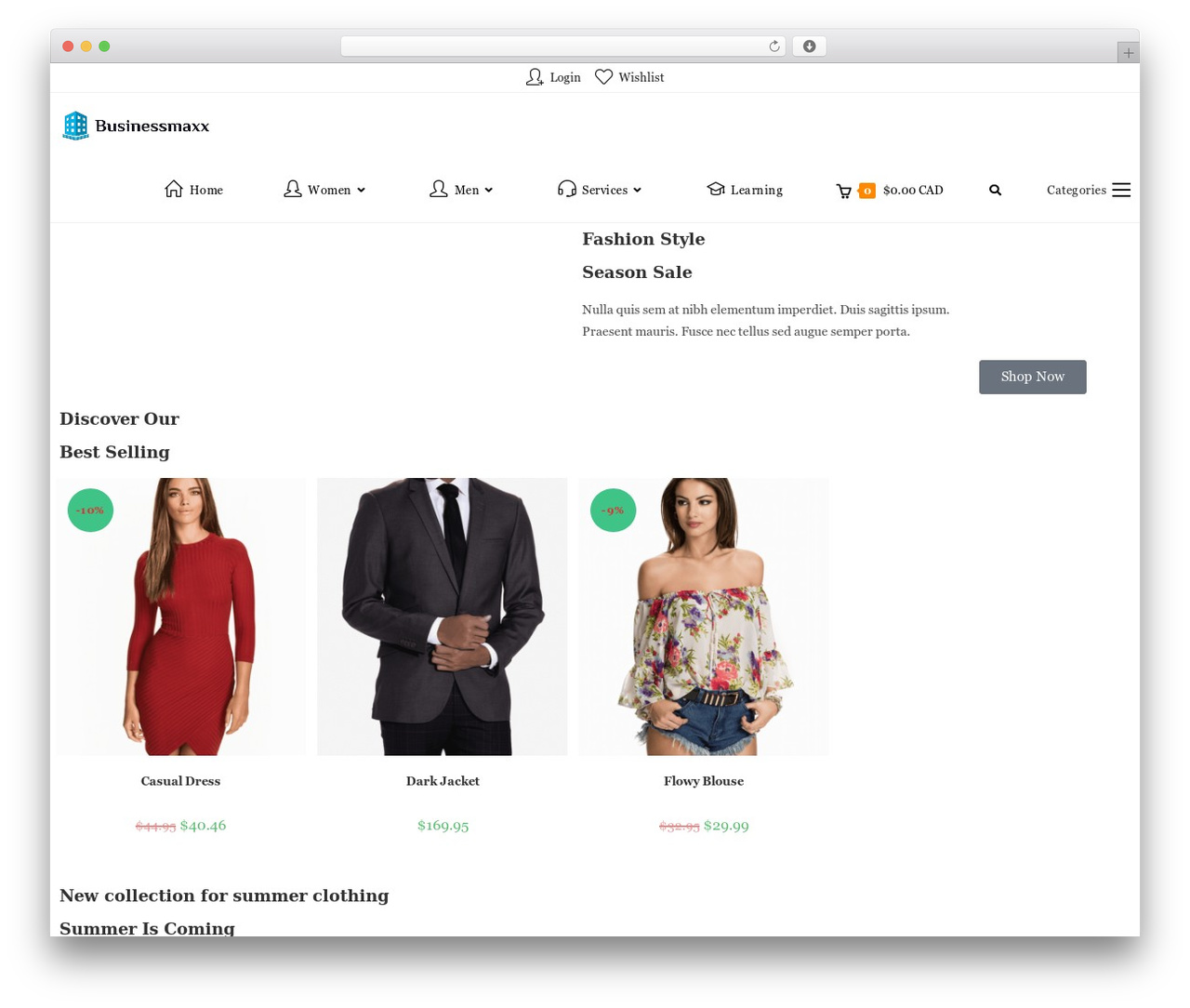The height and width of the screenshot is (1008, 1190).
Task: Expand the Women dropdown chevron
Action: 361,190
